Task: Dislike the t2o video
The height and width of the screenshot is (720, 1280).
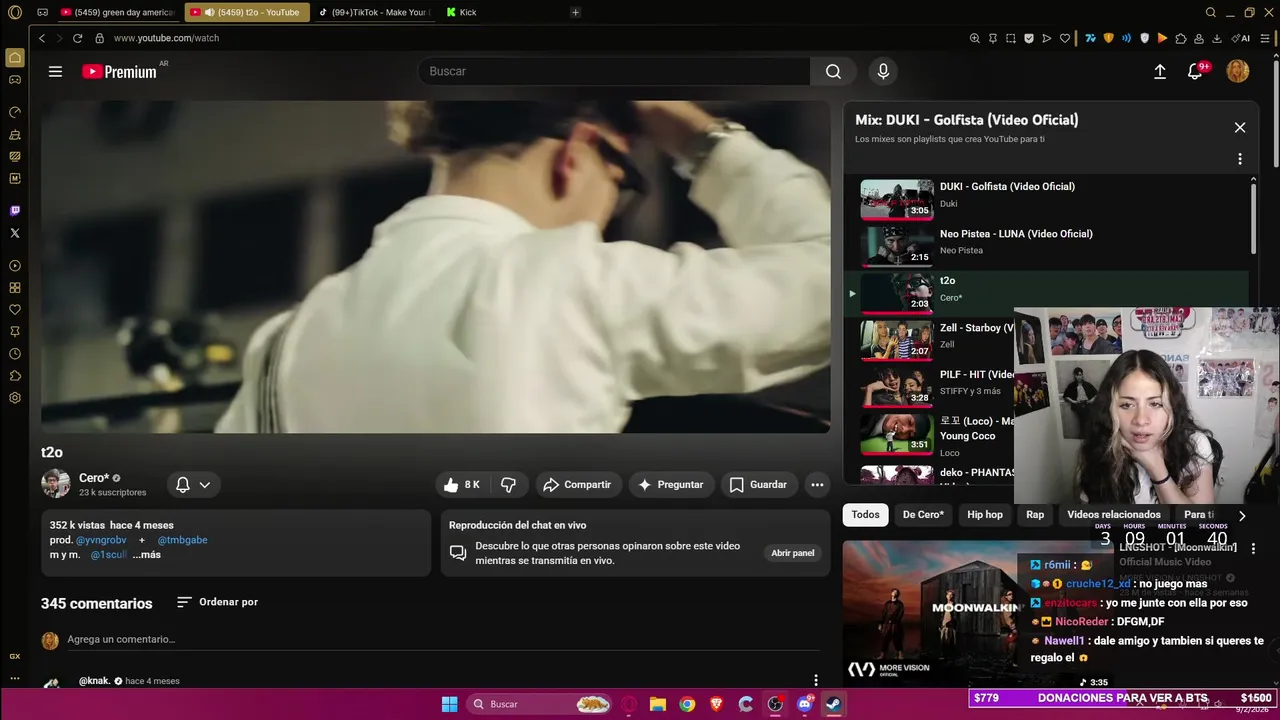Action: (508, 485)
